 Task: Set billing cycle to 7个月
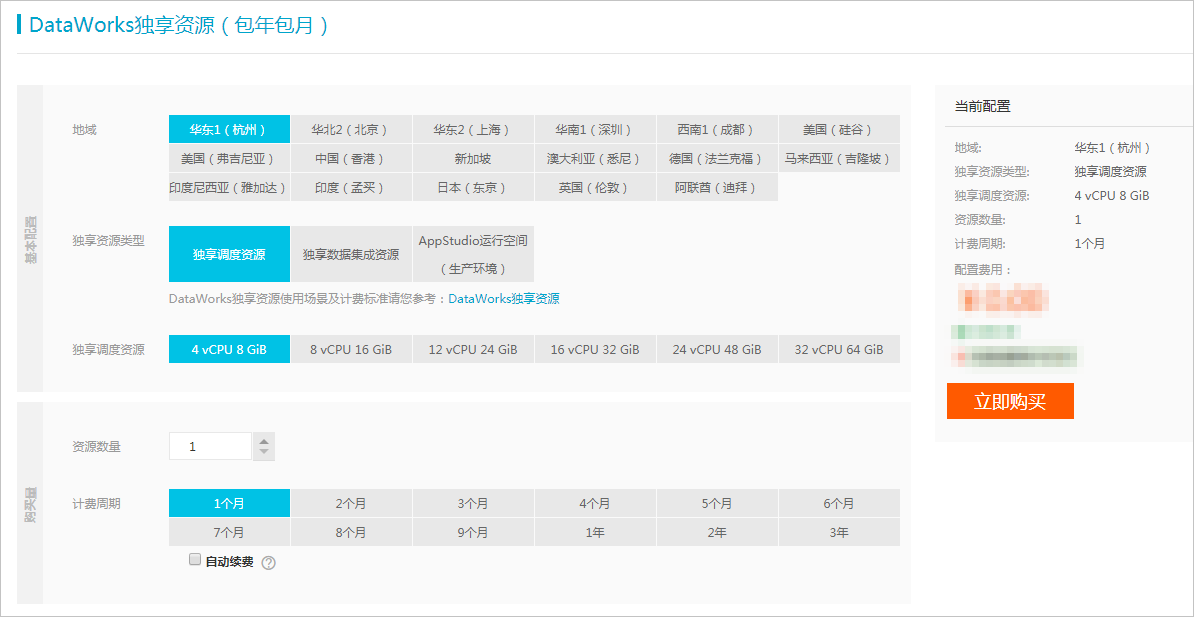(229, 532)
